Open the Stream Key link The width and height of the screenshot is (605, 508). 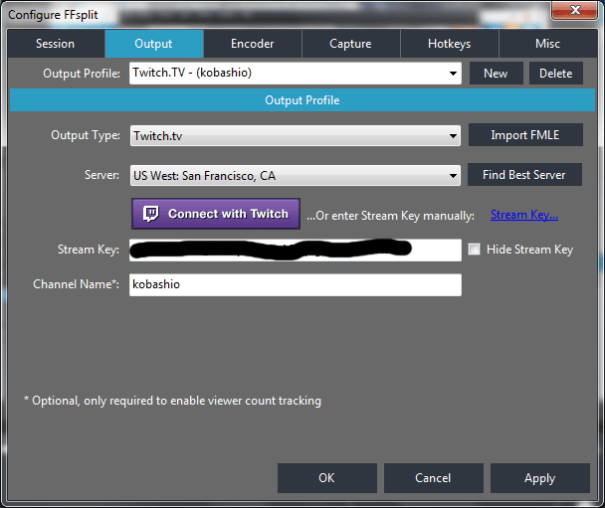524,214
